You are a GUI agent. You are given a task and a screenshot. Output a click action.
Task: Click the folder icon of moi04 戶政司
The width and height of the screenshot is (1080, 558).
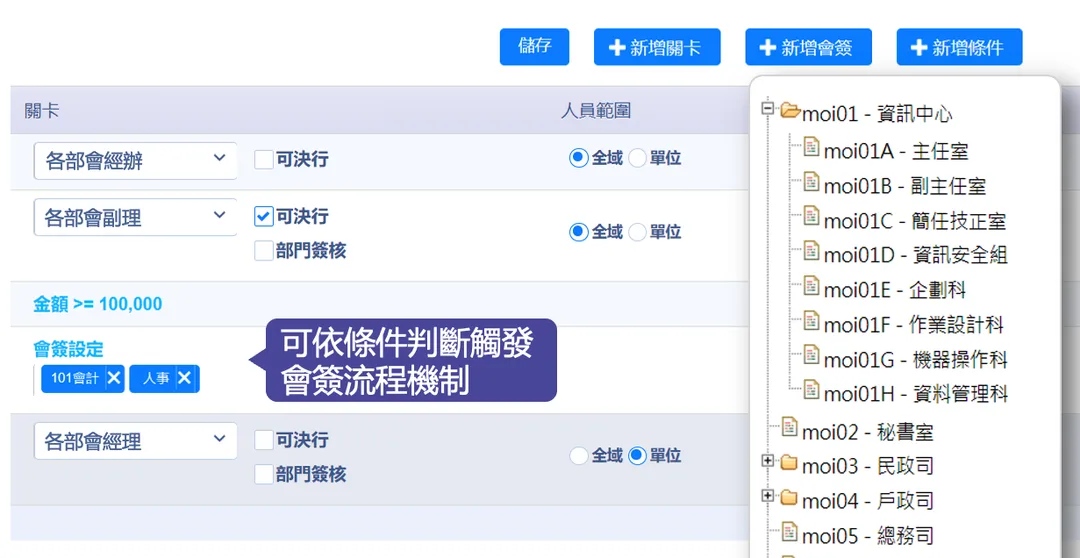click(x=789, y=496)
